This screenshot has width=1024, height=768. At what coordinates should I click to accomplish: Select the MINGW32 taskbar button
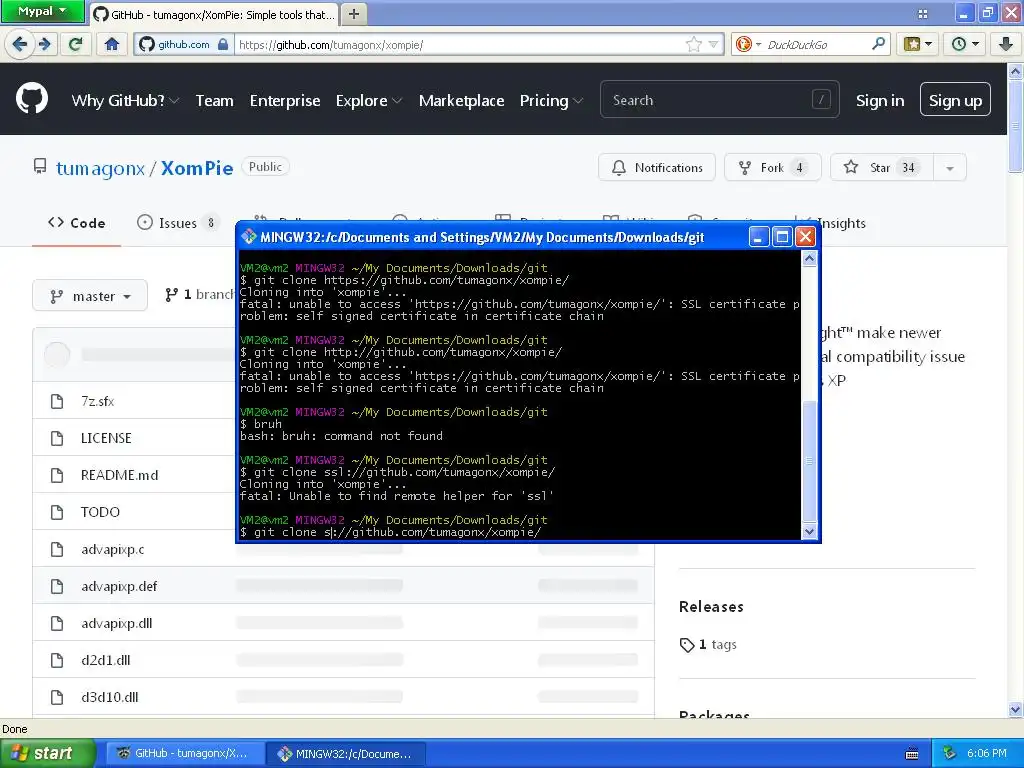(x=346, y=754)
